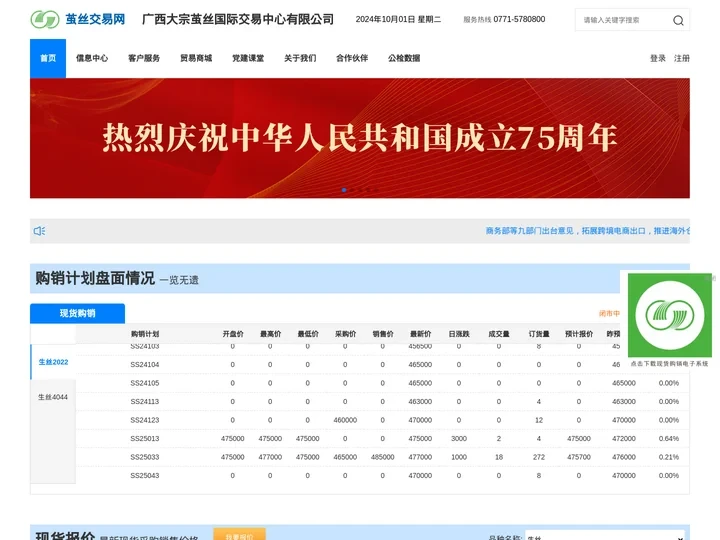
Task: Click the 75周年 celebration banner
Action: pos(360,138)
